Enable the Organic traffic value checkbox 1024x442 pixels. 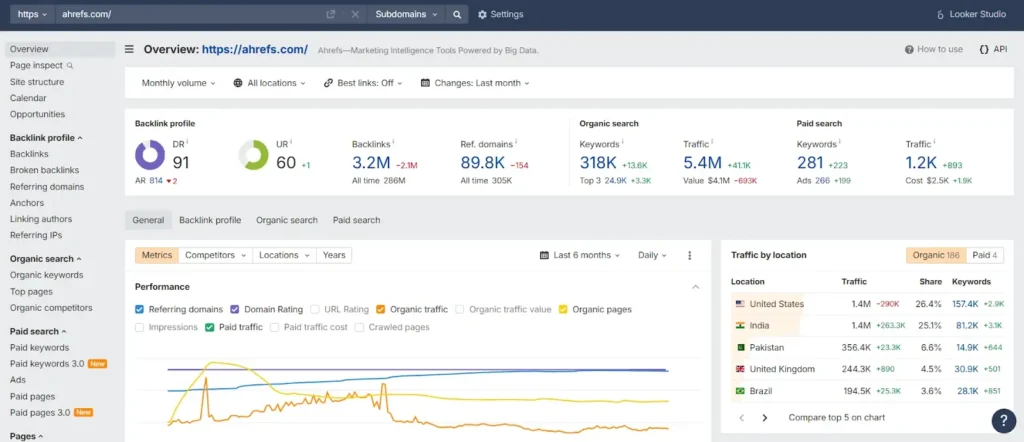coord(460,309)
